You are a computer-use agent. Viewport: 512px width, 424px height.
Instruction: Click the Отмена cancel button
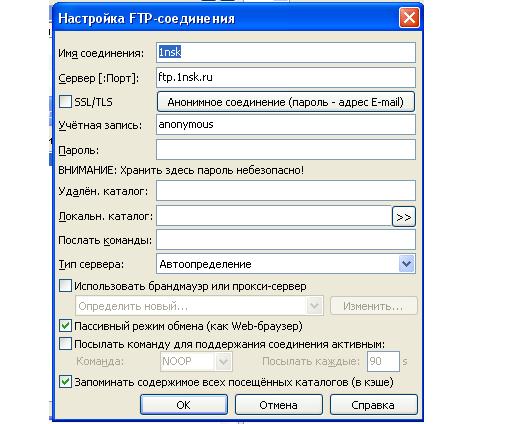[x=279, y=405]
